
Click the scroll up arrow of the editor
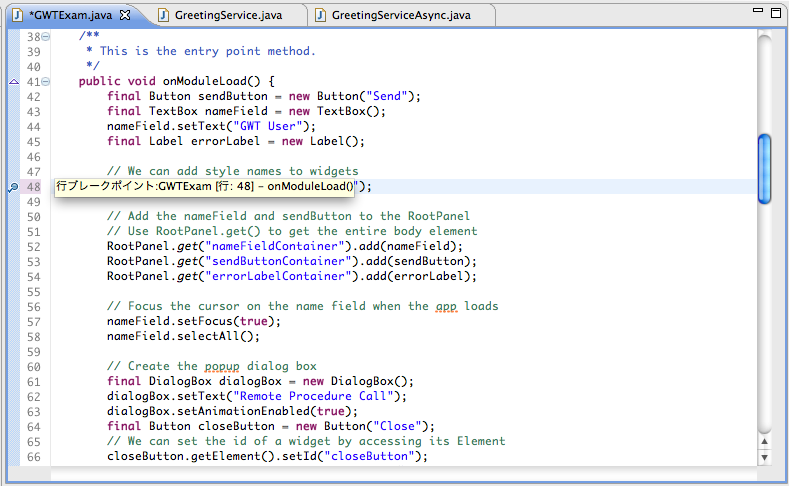tap(765, 441)
